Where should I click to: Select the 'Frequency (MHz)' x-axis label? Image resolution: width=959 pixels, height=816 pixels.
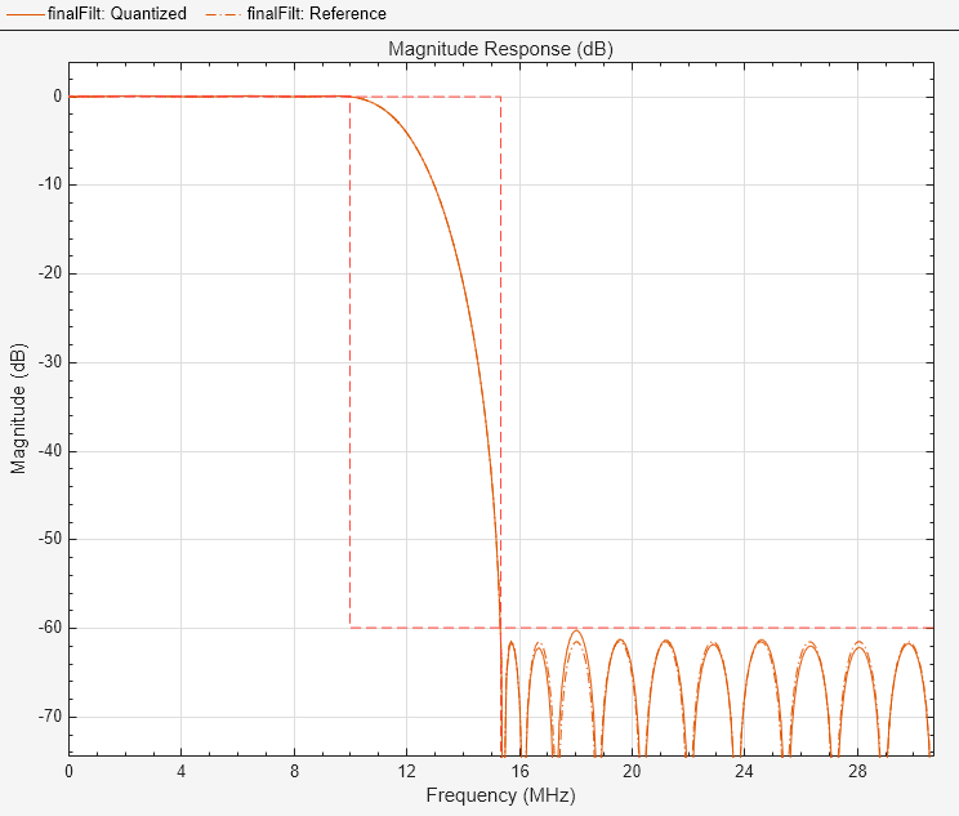click(500, 795)
